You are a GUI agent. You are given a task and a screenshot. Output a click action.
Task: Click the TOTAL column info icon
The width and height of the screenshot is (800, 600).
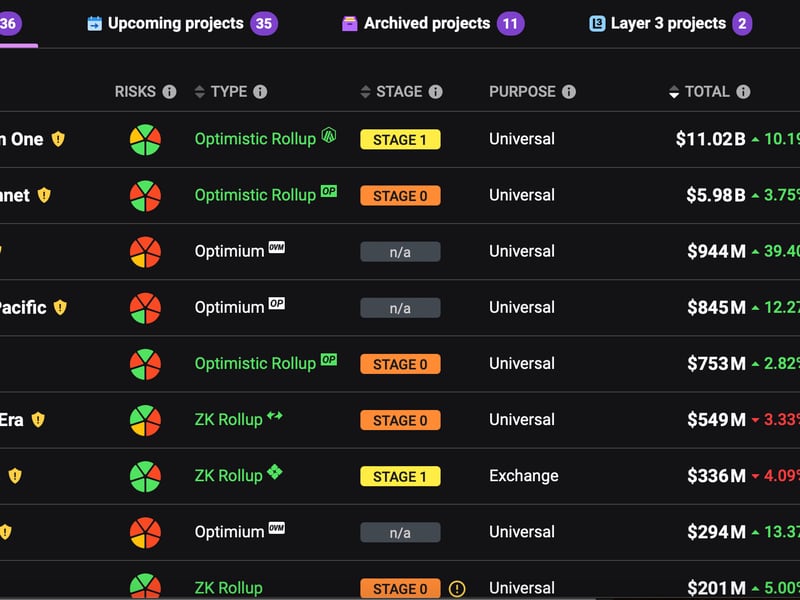tap(743, 92)
